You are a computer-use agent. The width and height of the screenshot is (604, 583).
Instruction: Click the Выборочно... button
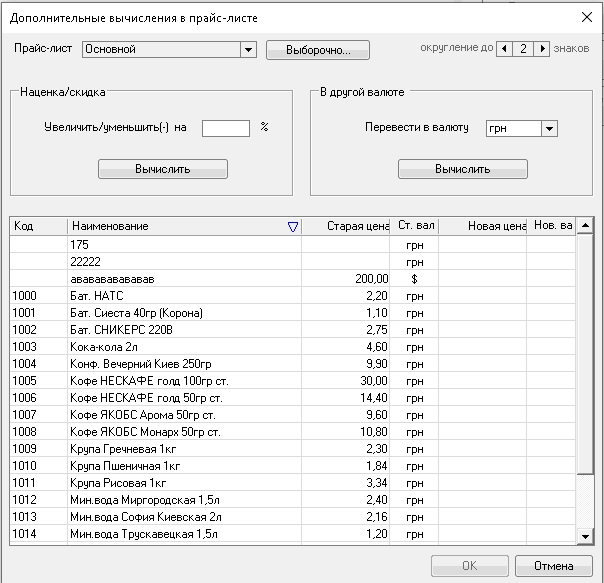pyautogui.click(x=318, y=50)
